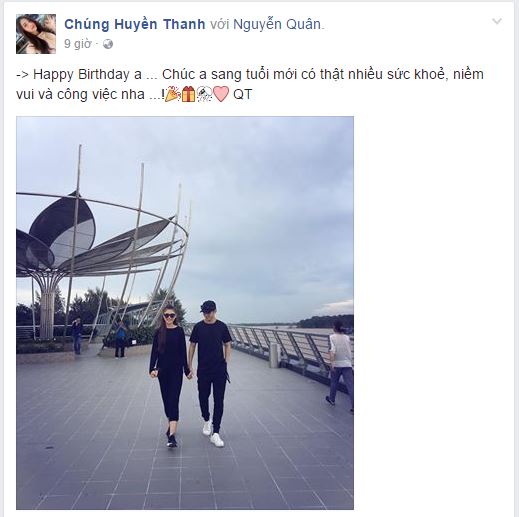
Task: Visit Chúng Huyền Thanh's profile name link
Action: (x=135, y=24)
